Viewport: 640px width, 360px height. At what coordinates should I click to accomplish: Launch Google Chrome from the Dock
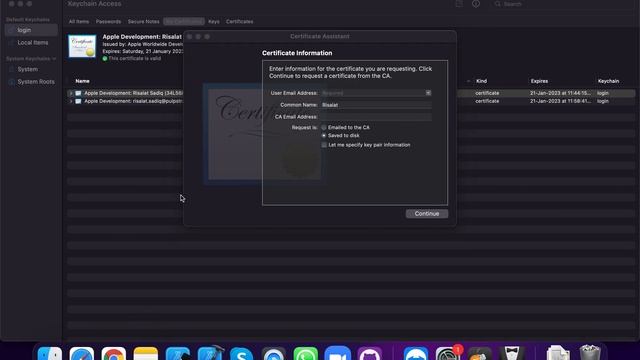[113, 353]
